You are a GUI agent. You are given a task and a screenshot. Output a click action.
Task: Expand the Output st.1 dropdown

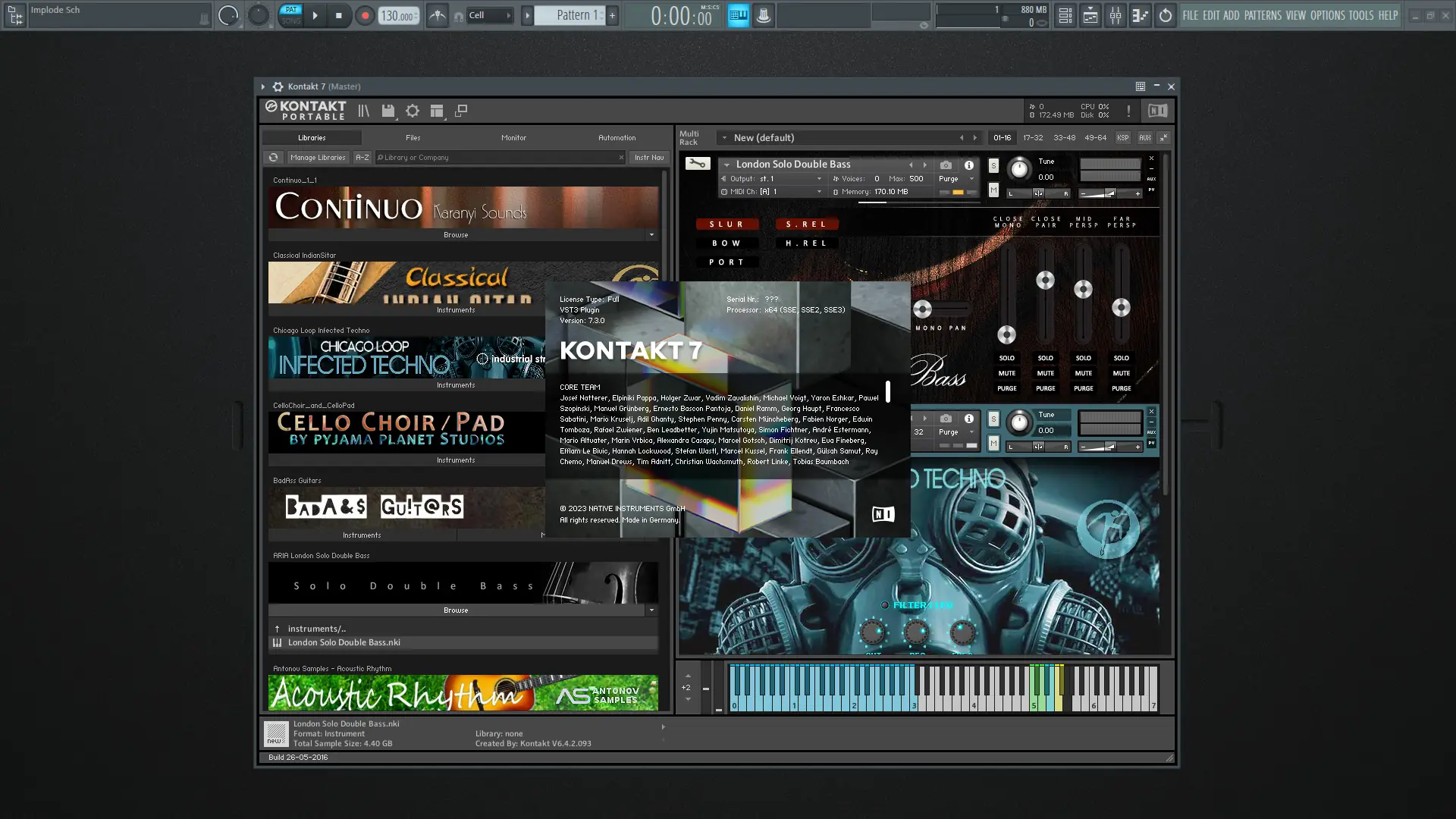[819, 179]
